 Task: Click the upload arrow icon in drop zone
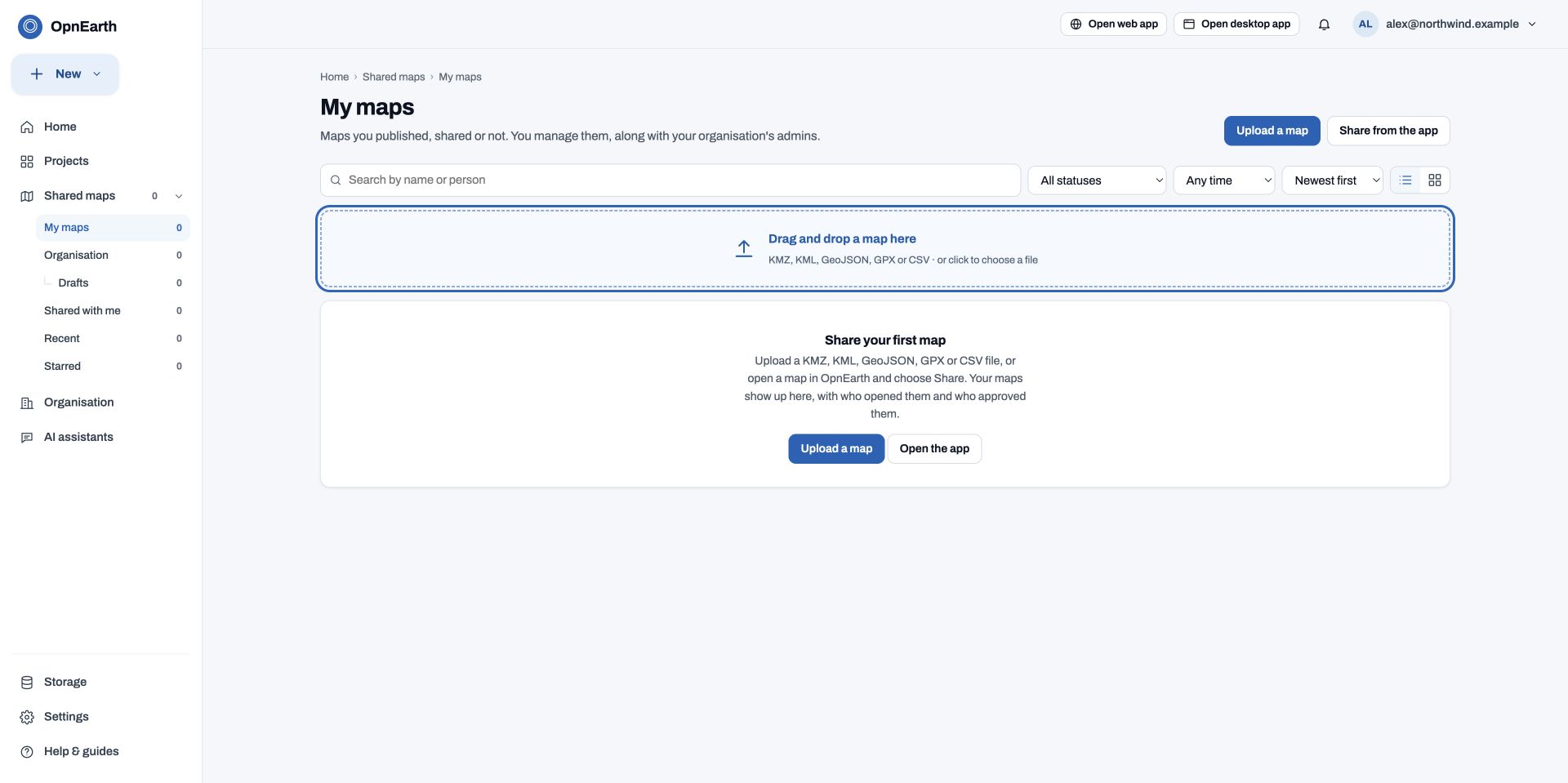coord(743,248)
